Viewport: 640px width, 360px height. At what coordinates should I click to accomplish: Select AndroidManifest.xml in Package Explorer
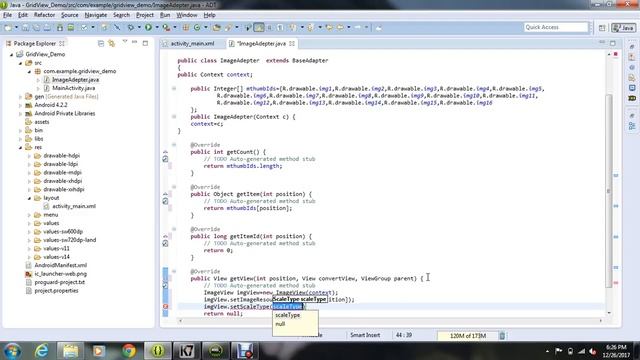pyautogui.click(x=60, y=265)
